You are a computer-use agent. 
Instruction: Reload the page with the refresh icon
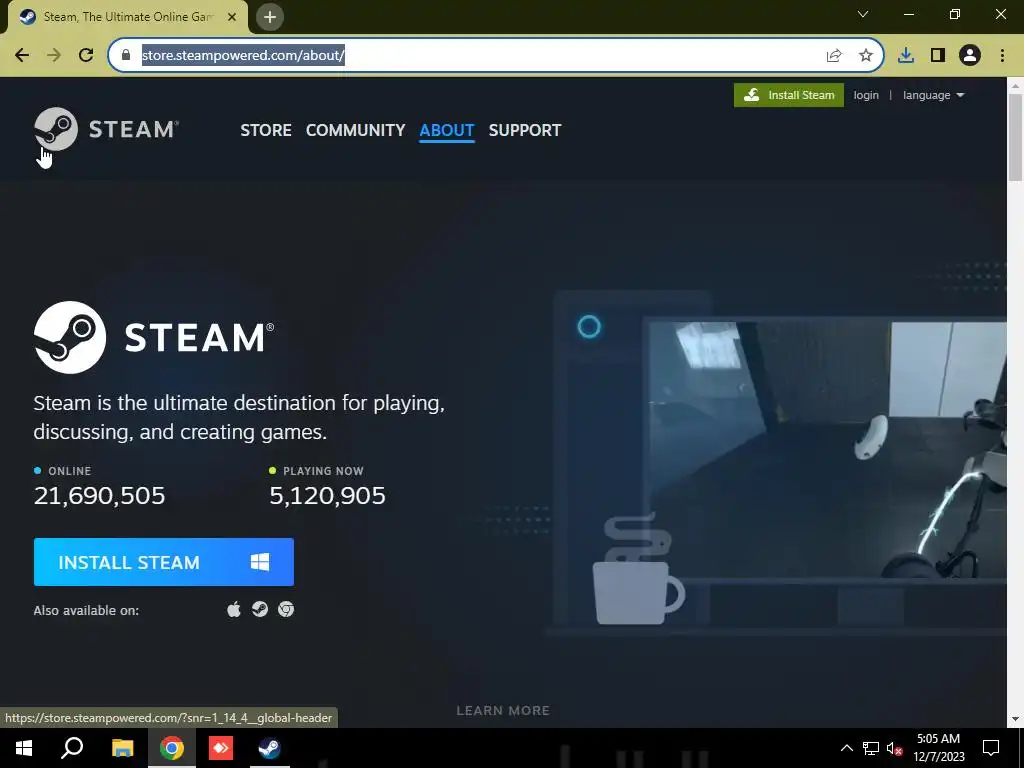[x=86, y=56]
